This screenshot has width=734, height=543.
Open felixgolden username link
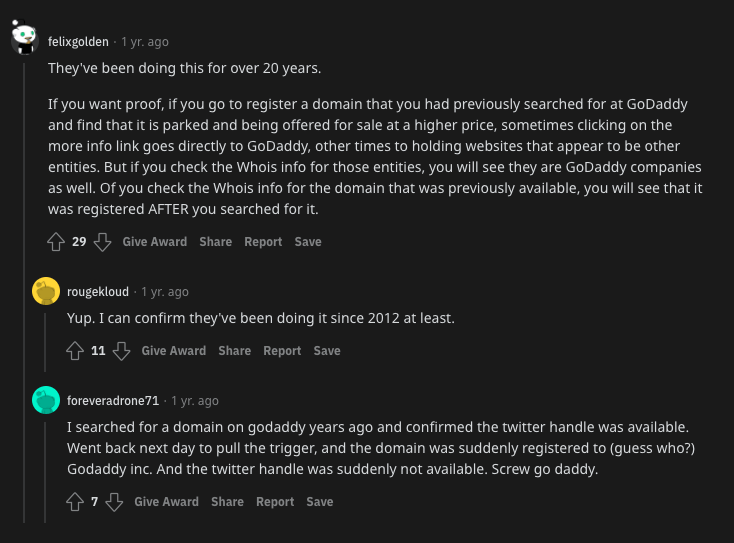coord(78,42)
